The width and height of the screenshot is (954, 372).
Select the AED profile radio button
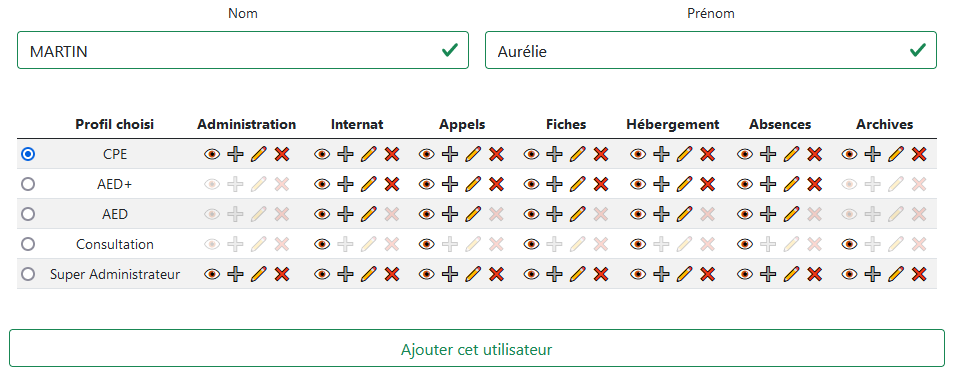pos(27,214)
